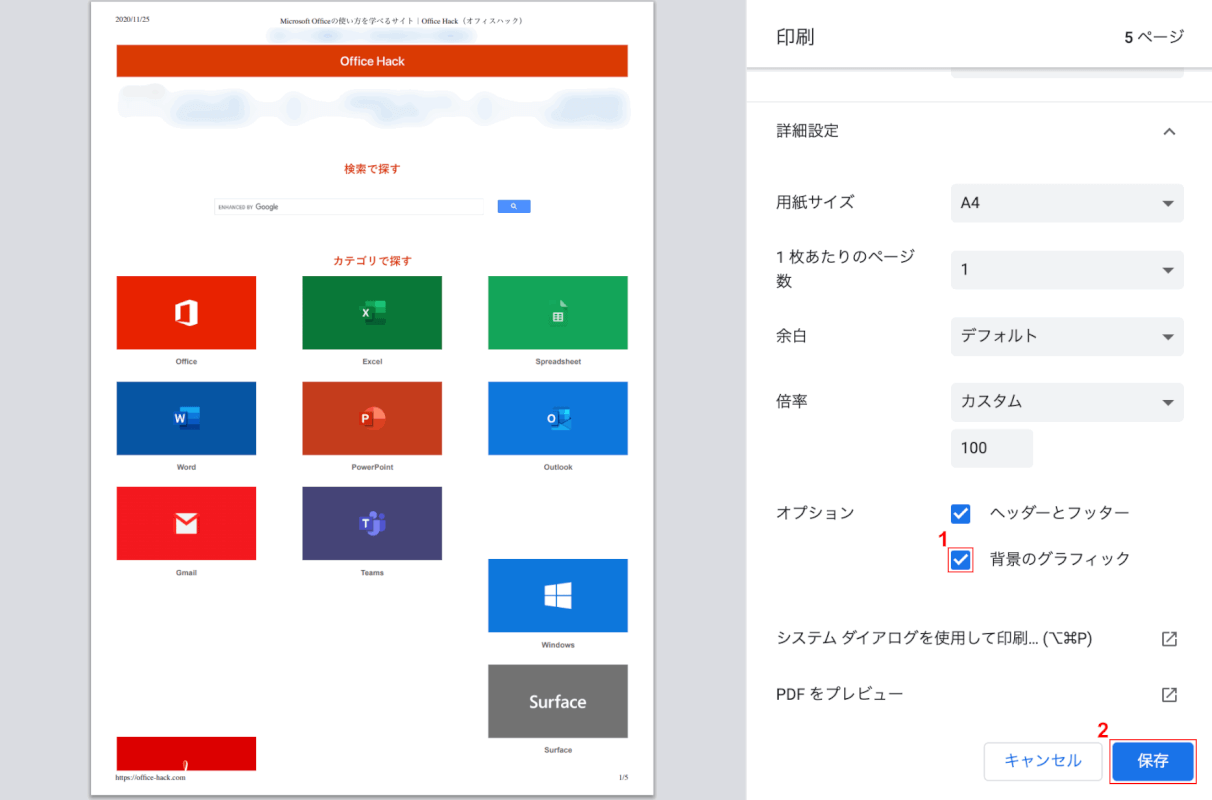The image size is (1212, 800).
Task: Select the Gmail icon in the preview
Action: coord(186,523)
